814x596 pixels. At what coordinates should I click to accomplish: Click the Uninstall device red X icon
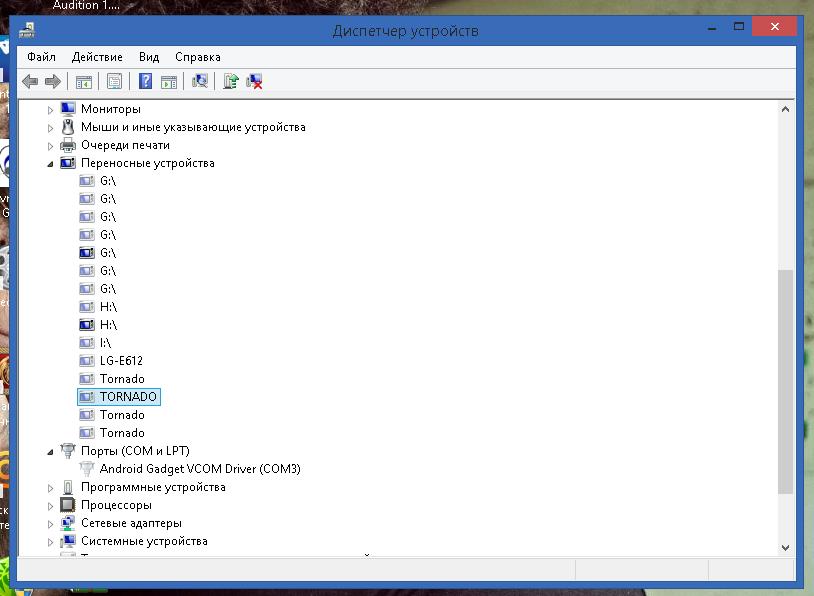(x=255, y=82)
